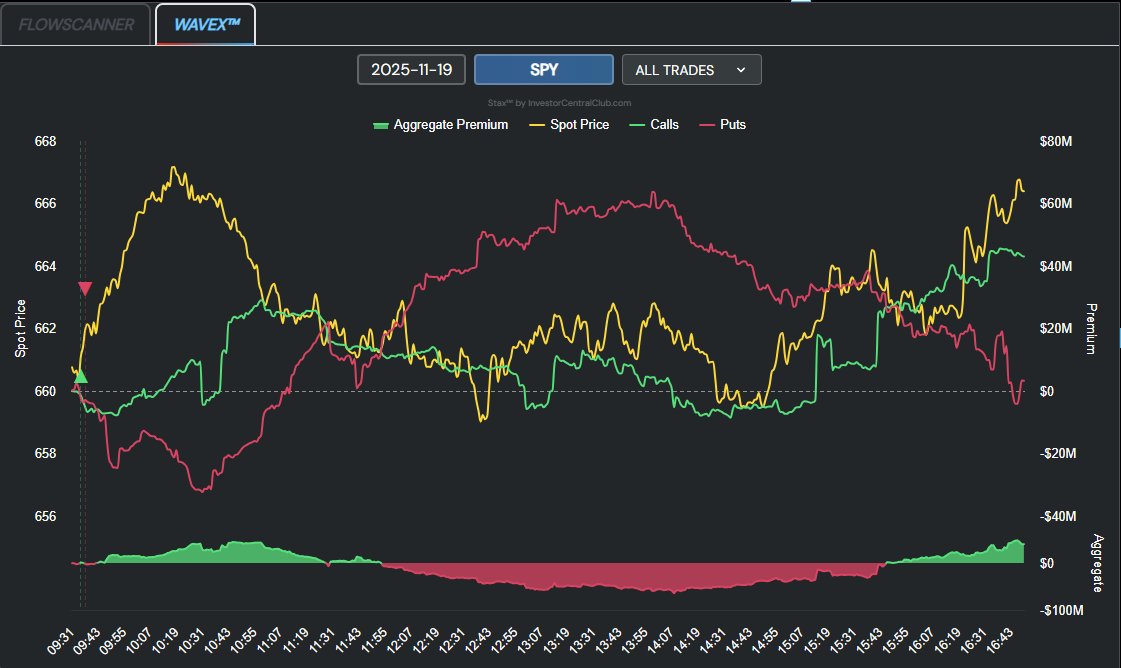The height and width of the screenshot is (668, 1121).
Task: Hide the Calls series by clicking its legend label
Action: (x=663, y=124)
